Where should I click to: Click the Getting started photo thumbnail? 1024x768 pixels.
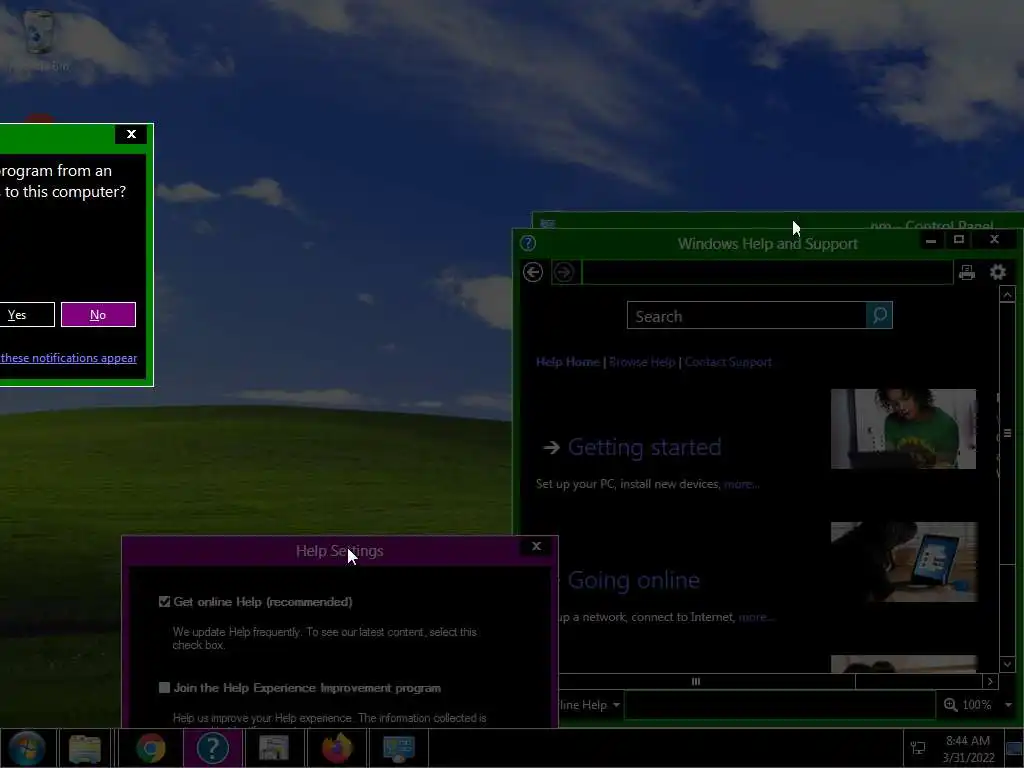click(x=903, y=429)
